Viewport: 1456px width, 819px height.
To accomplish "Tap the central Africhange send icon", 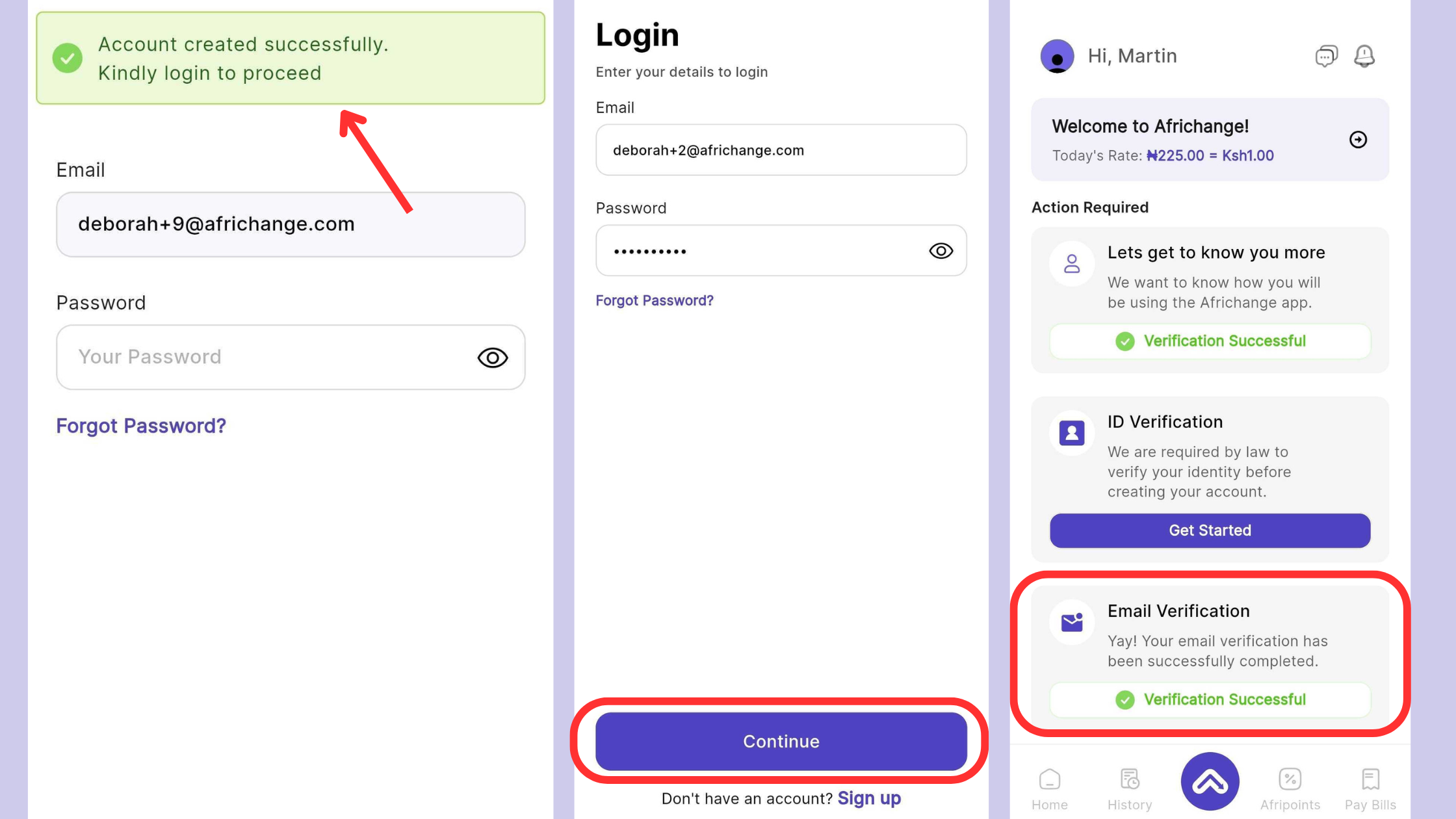I will 1210,781.
